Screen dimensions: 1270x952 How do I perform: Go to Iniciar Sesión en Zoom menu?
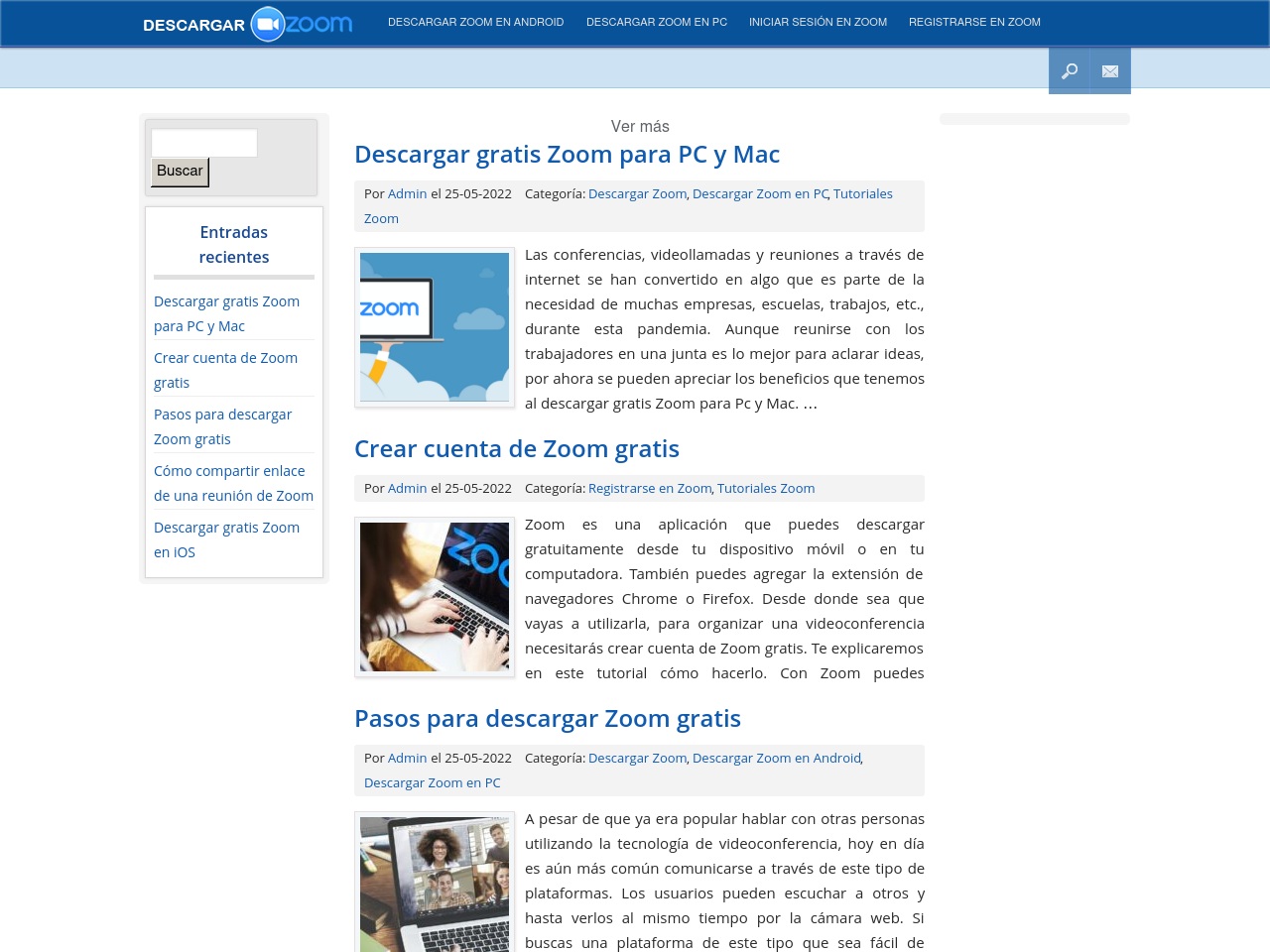[818, 22]
